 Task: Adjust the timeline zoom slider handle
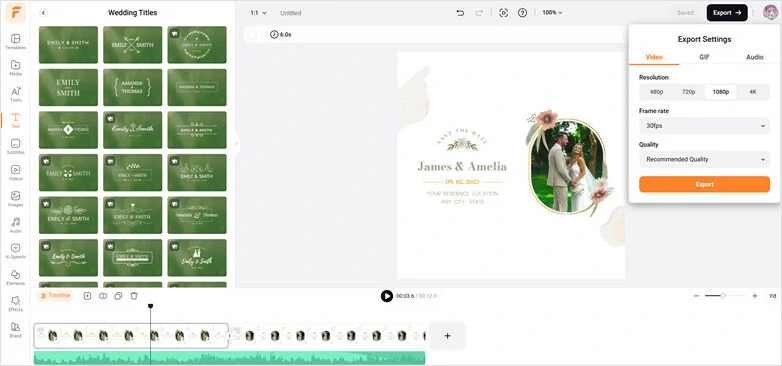pos(723,296)
